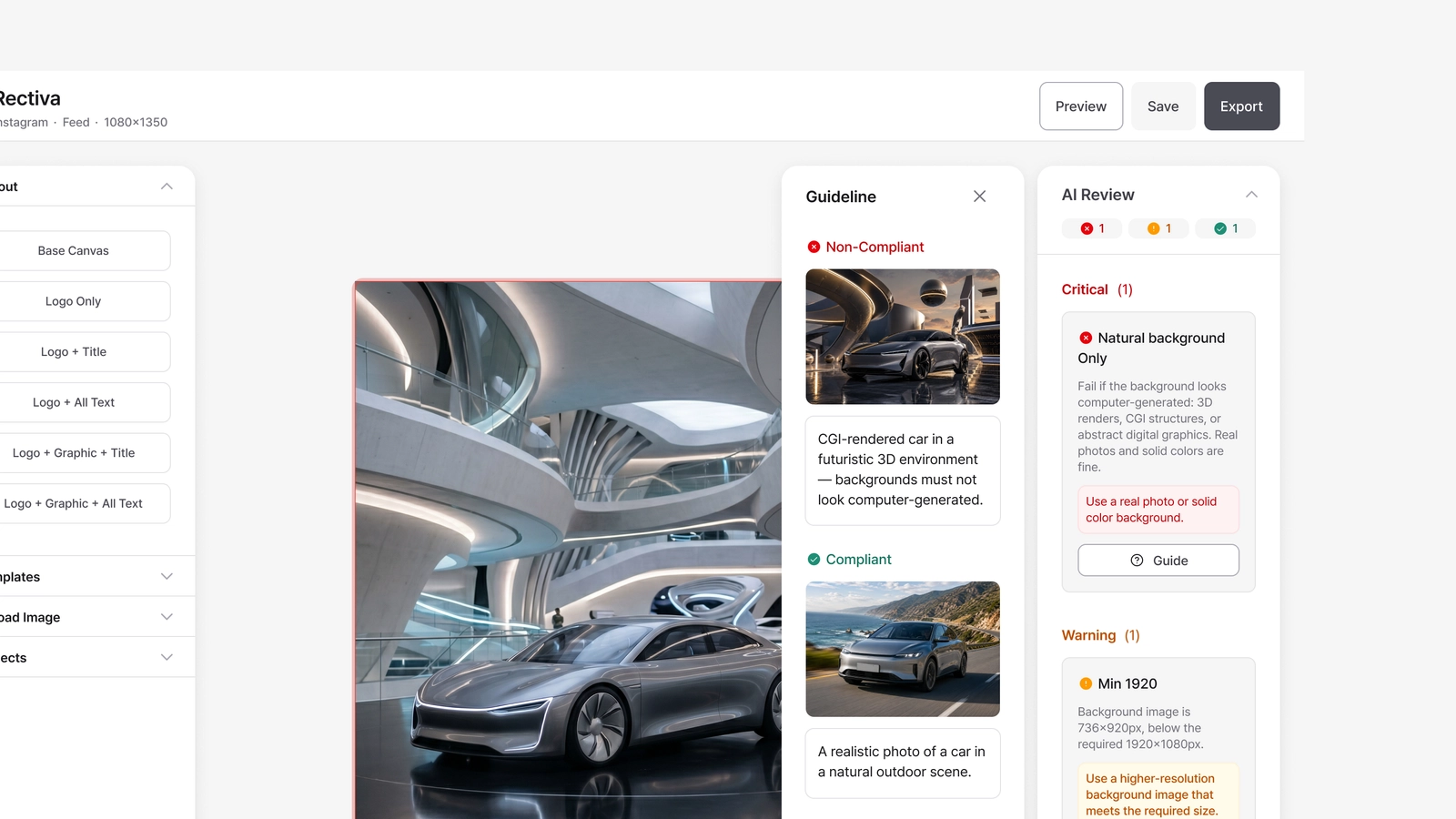This screenshot has height=819, width=1456.
Task: Open the Guide for Natural background rule
Action: pos(1158,561)
